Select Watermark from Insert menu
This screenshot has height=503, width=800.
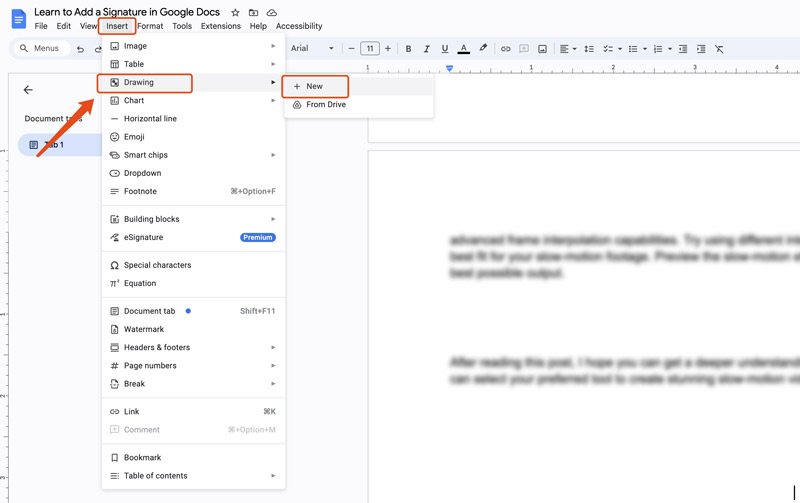[193, 329]
